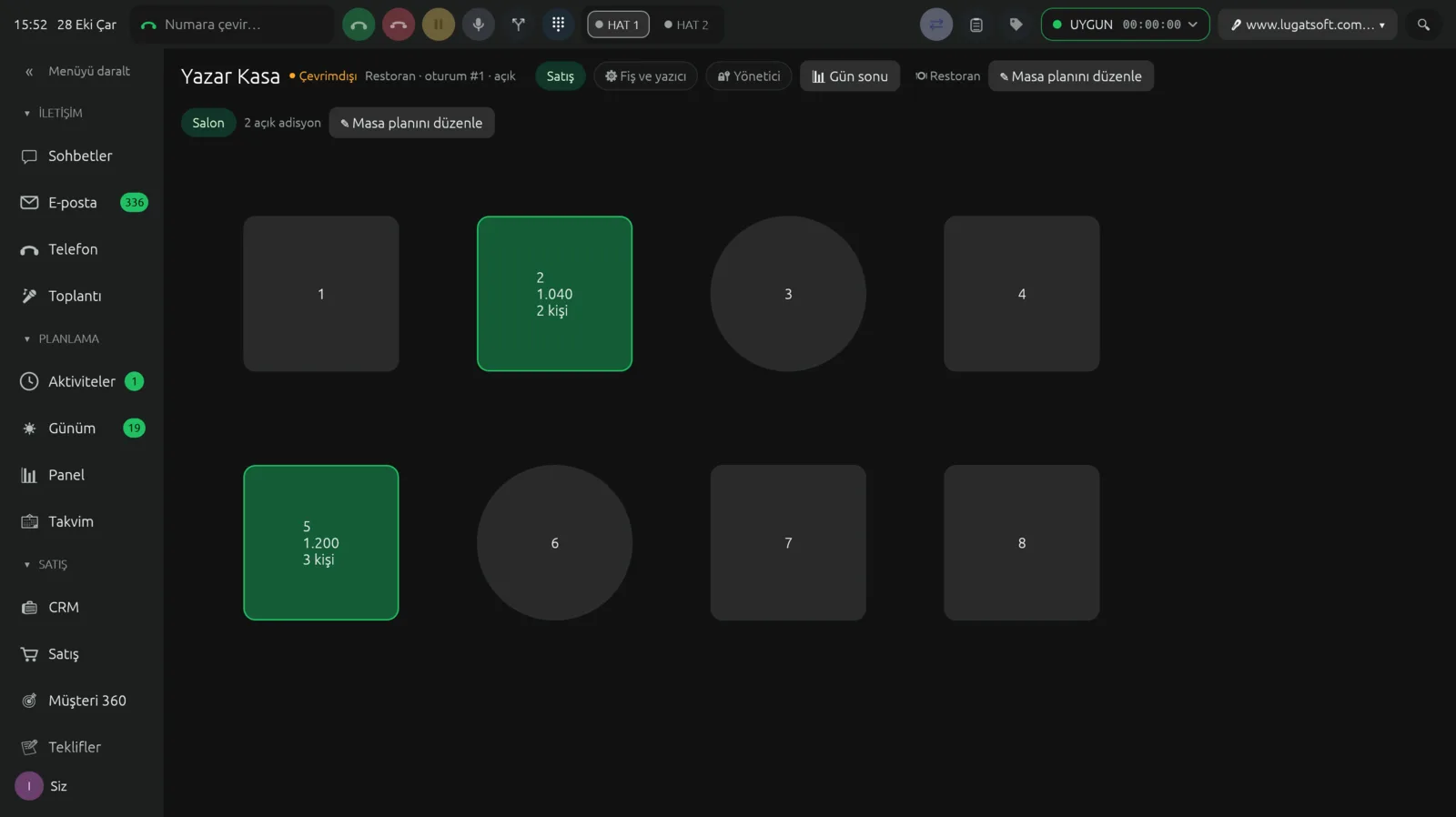
Task: Open the dial pad grid icon
Action: [x=559, y=25]
